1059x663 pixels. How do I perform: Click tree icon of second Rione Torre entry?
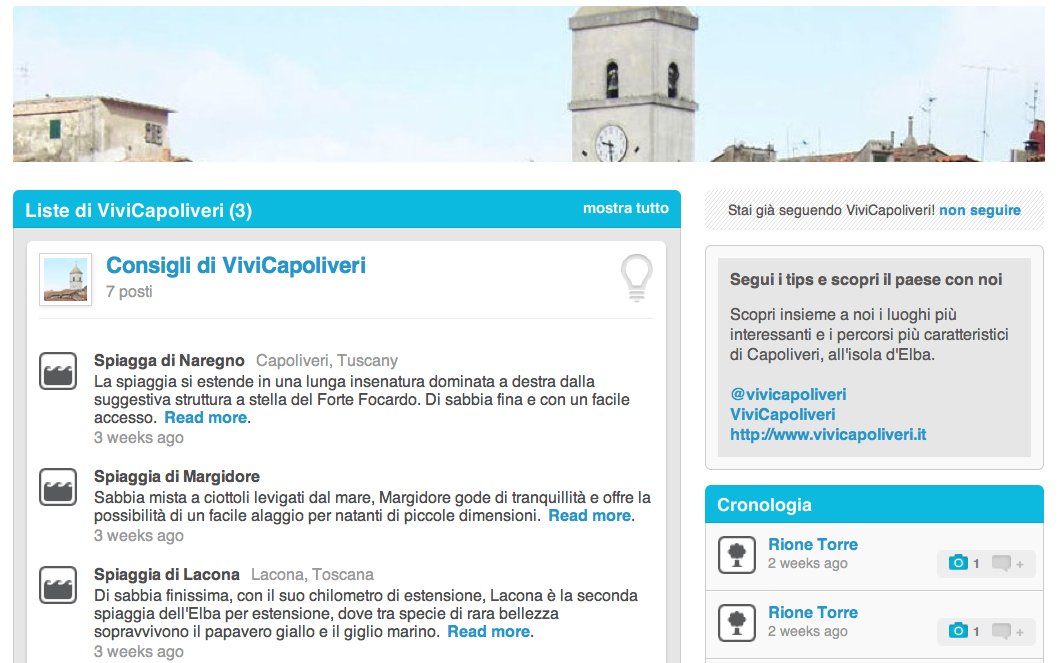(x=737, y=622)
